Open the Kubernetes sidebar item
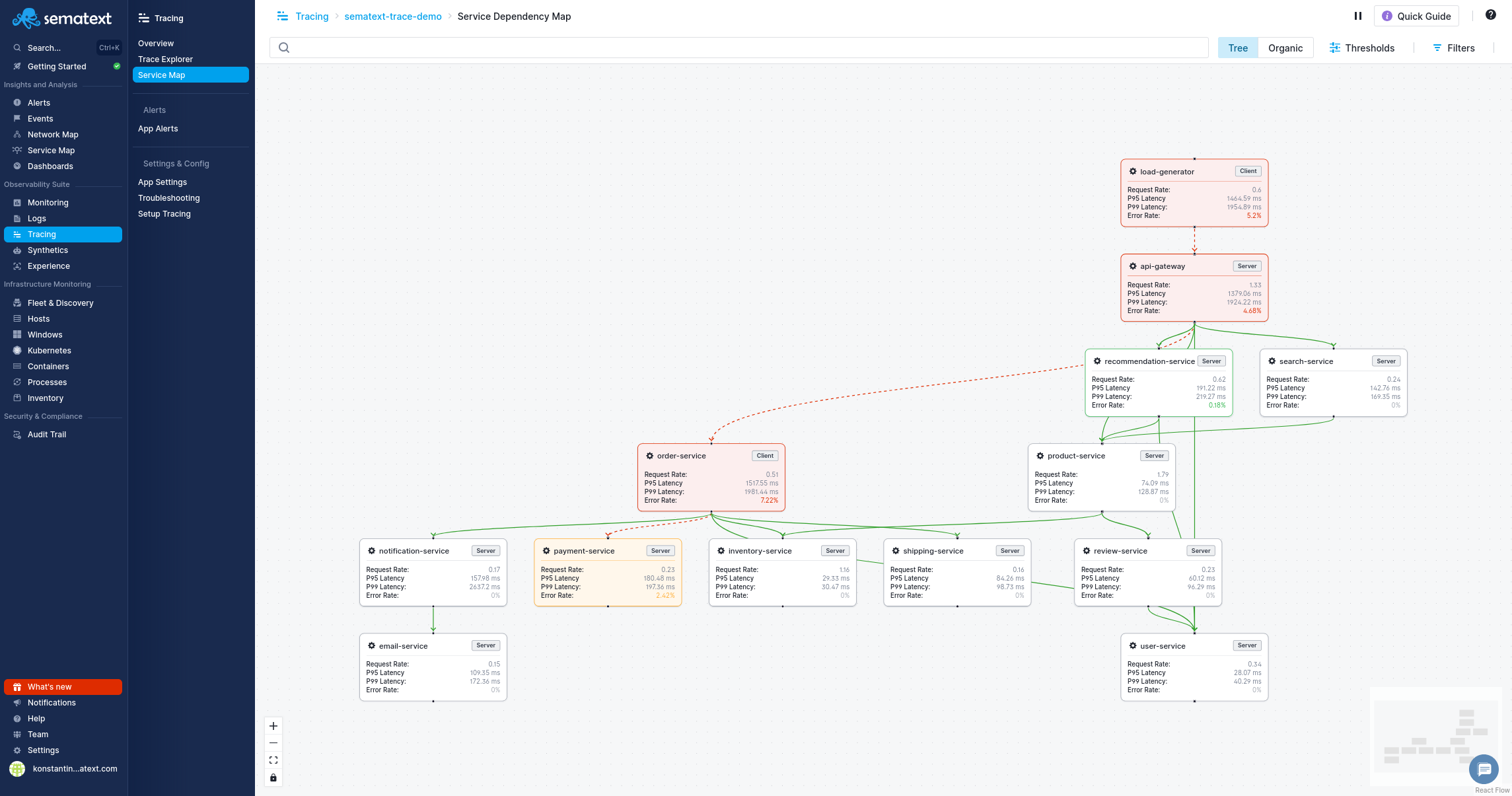The image size is (1512, 796). click(x=49, y=351)
